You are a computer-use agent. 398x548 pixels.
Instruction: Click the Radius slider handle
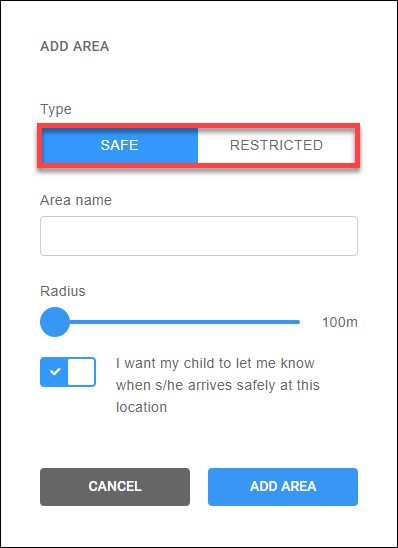pos(55,322)
